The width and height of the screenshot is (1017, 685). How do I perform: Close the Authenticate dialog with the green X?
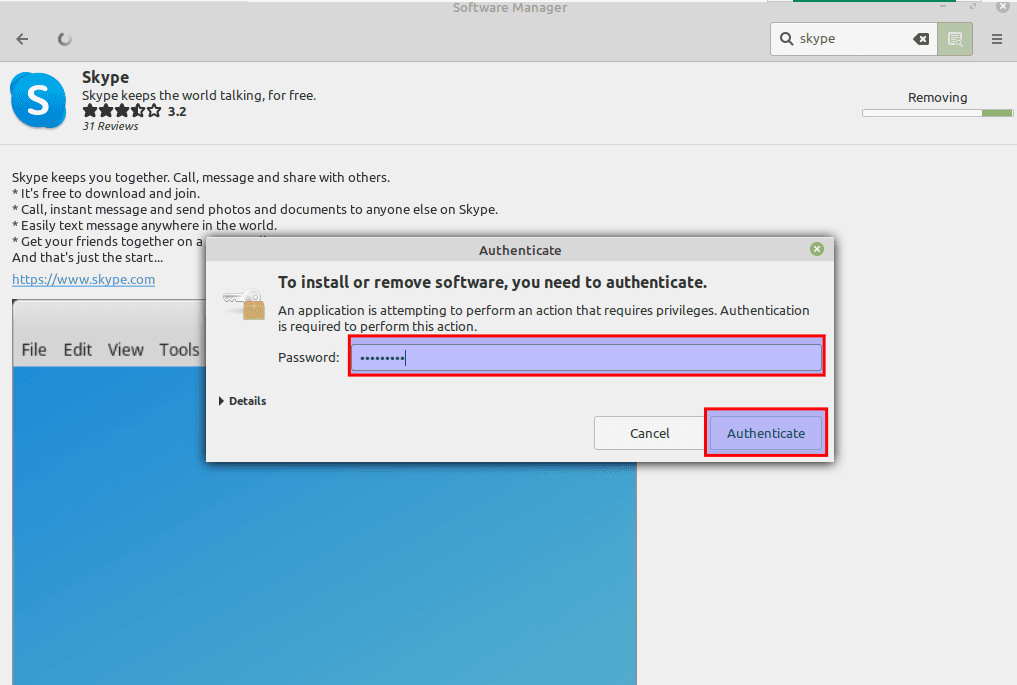[x=817, y=249]
